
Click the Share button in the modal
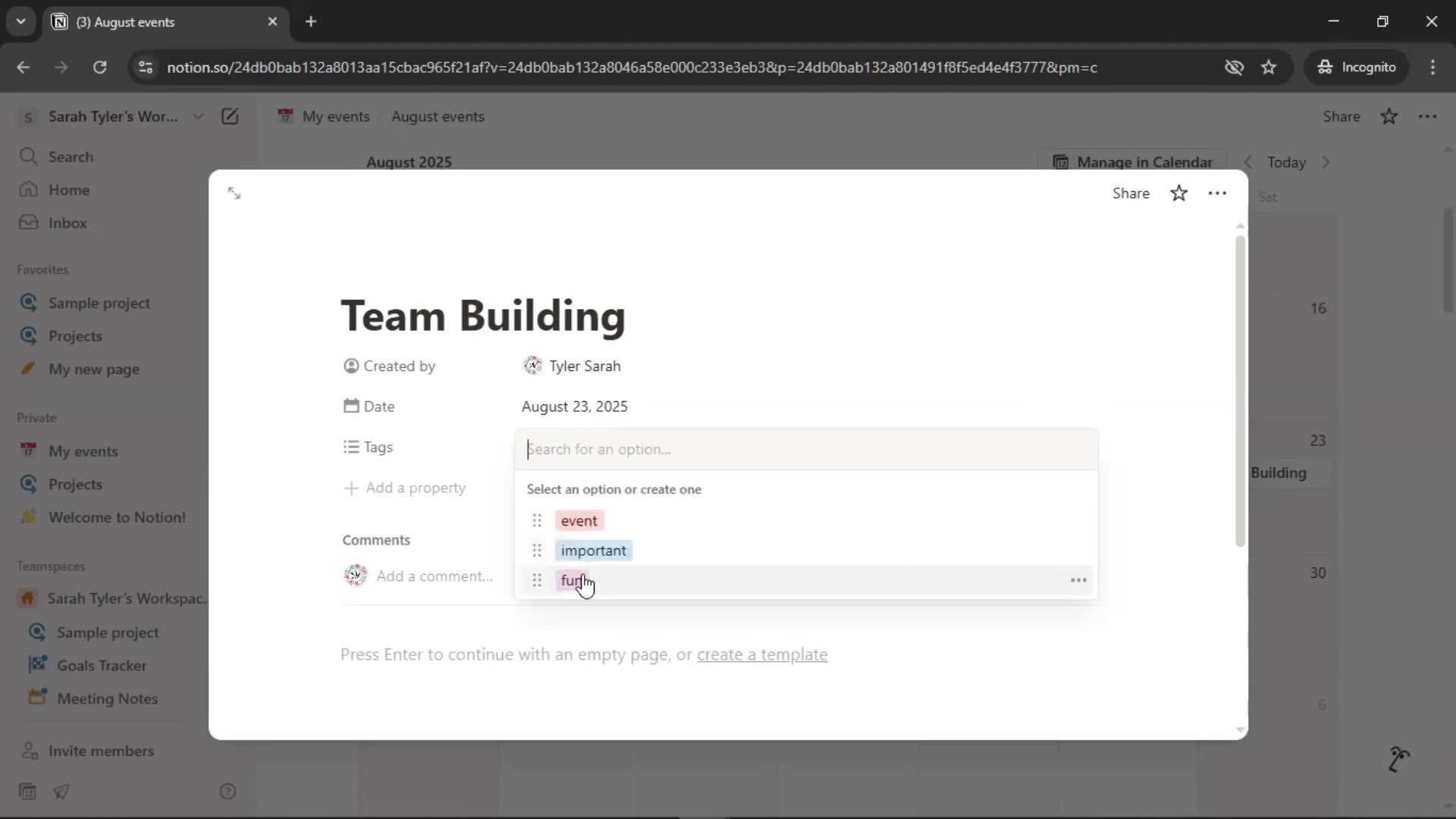(1131, 193)
